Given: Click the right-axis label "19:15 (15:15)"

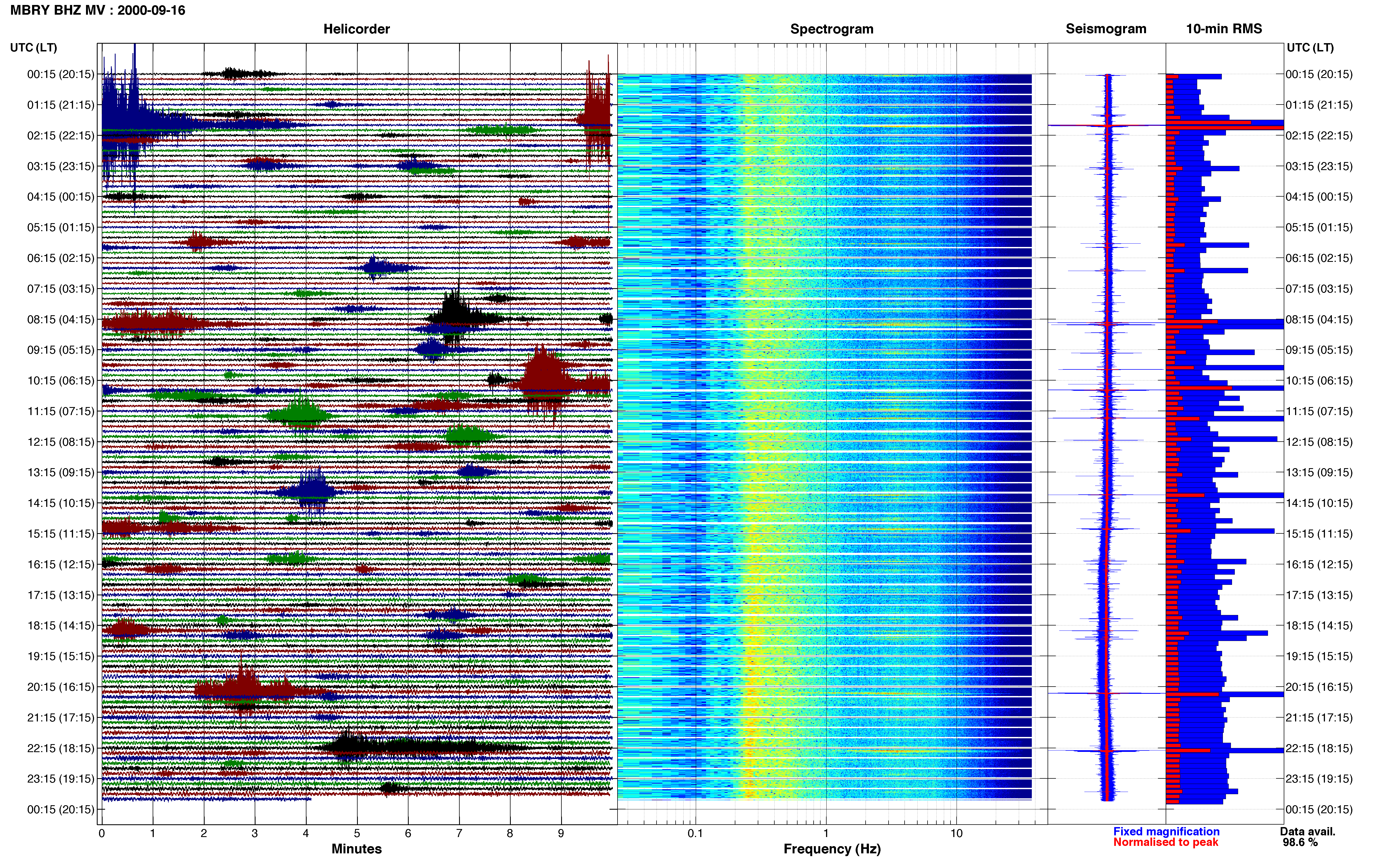Looking at the screenshot, I should [1319, 656].
